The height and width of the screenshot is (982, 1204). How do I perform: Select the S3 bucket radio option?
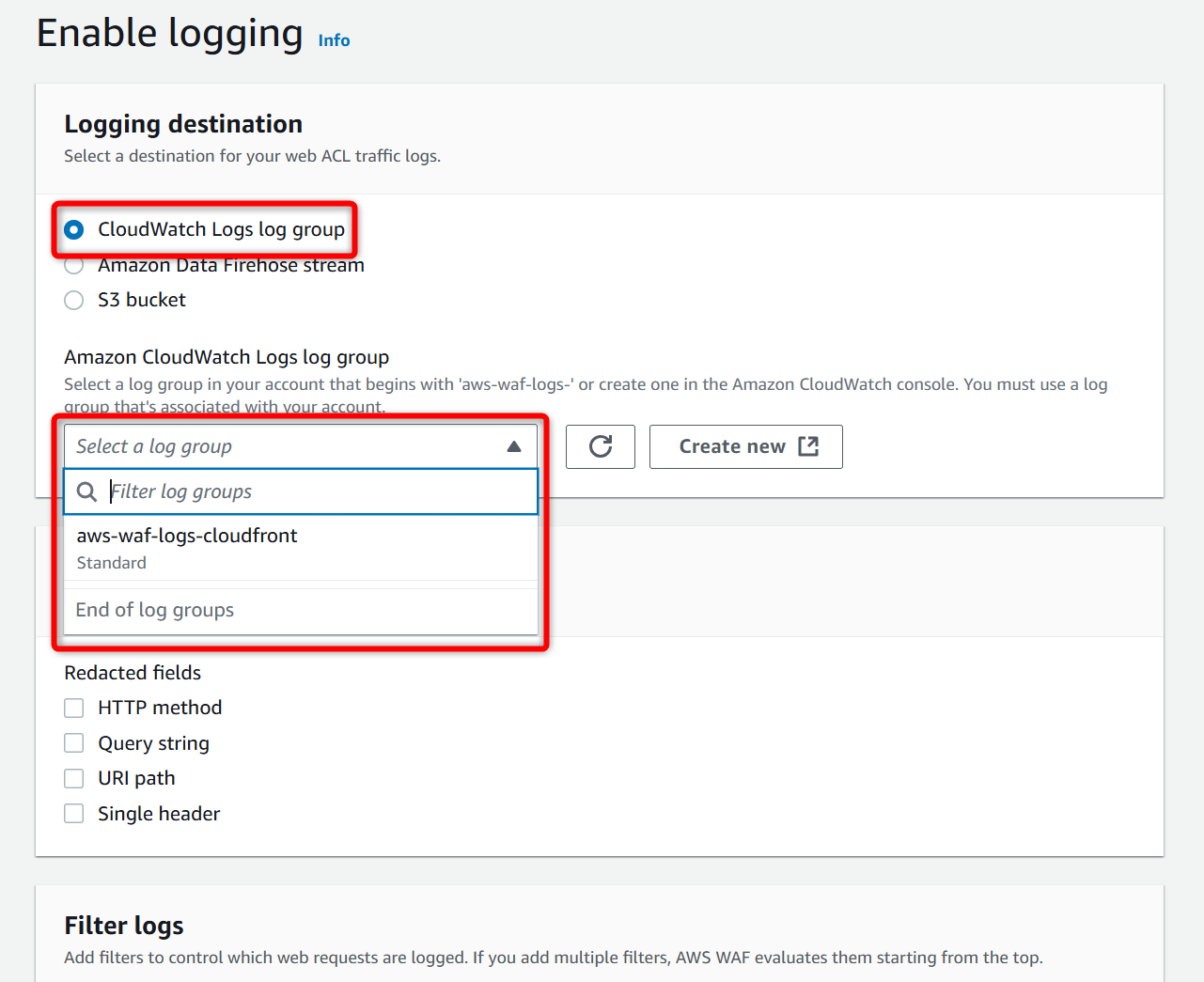point(74,300)
